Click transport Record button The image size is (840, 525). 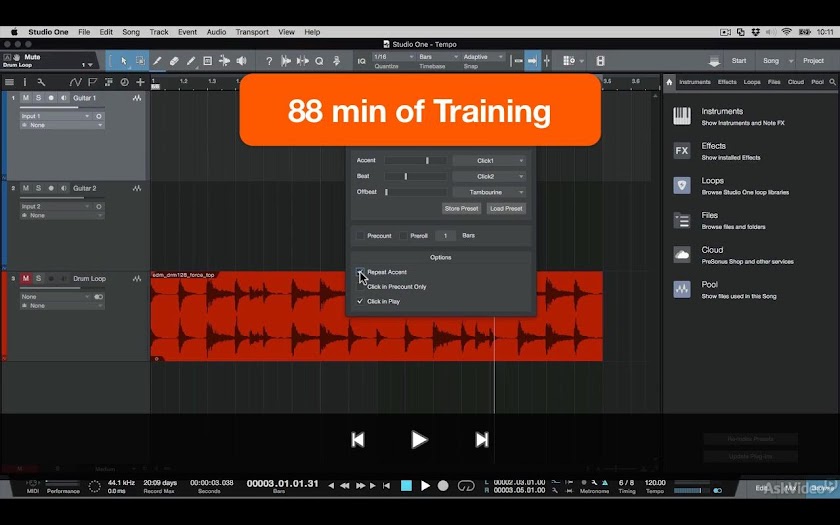pyautogui.click(x=443, y=486)
